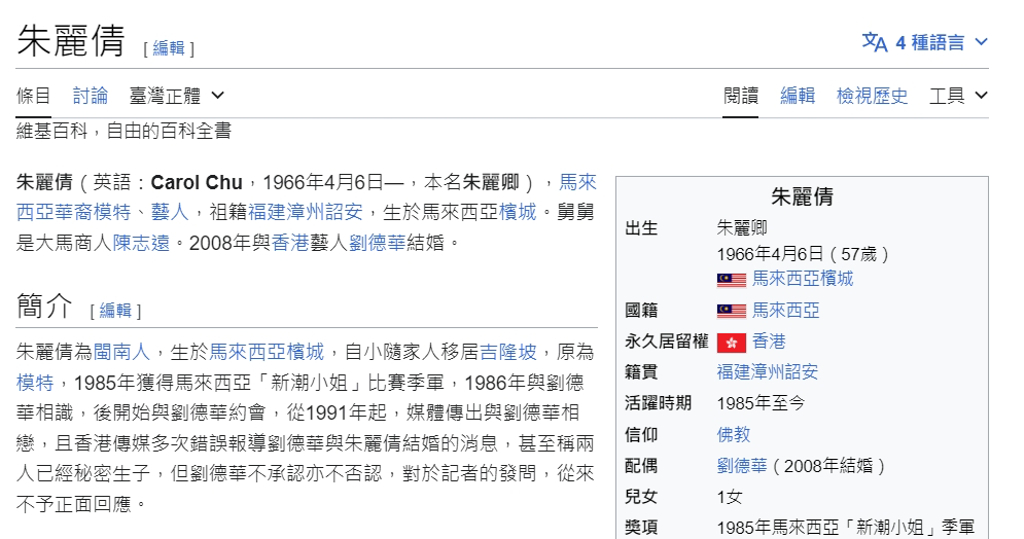
Task: Click the 永久居留權 label in infobox
Action: (x=667, y=341)
